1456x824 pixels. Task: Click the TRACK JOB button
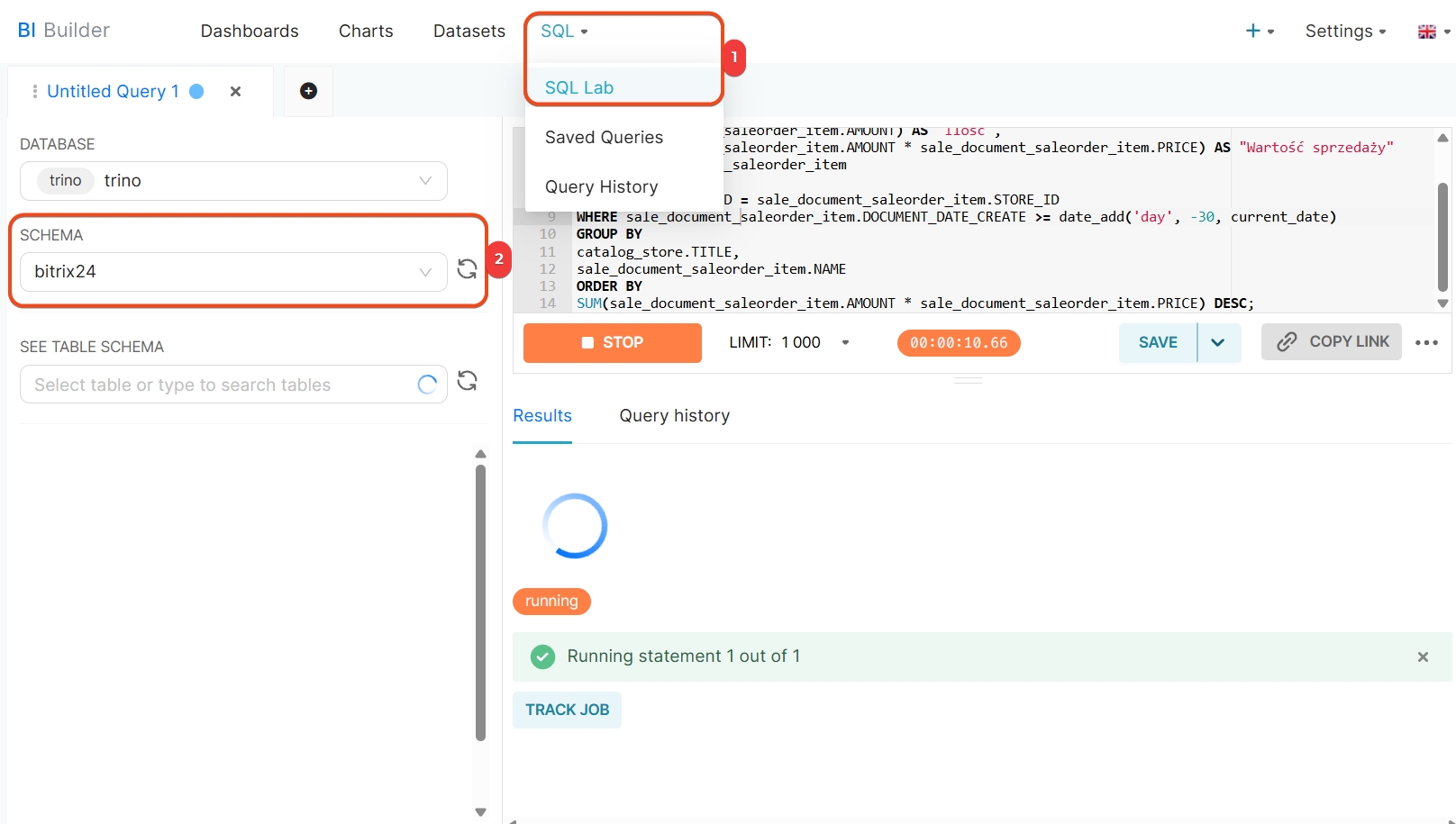point(567,710)
